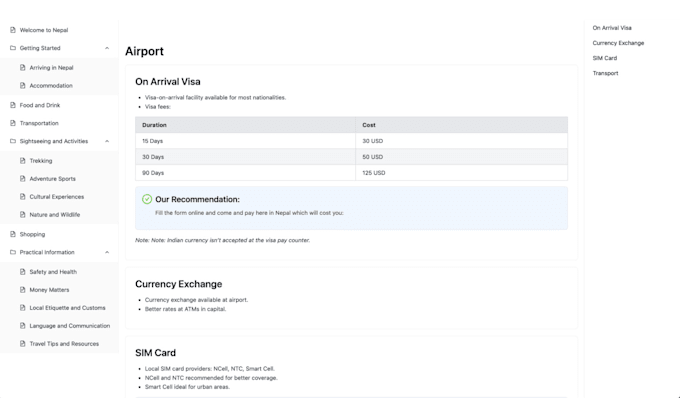Collapse the Sightseeing and Activities chevron
680x398 pixels.
(107, 141)
